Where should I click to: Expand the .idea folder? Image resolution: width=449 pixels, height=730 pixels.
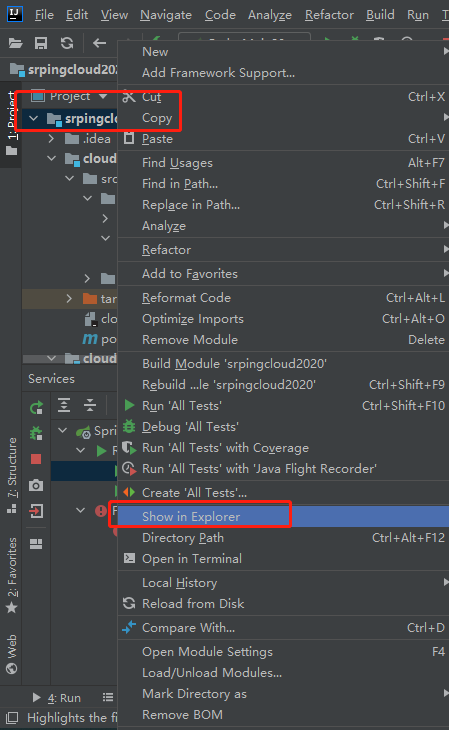click(51, 139)
